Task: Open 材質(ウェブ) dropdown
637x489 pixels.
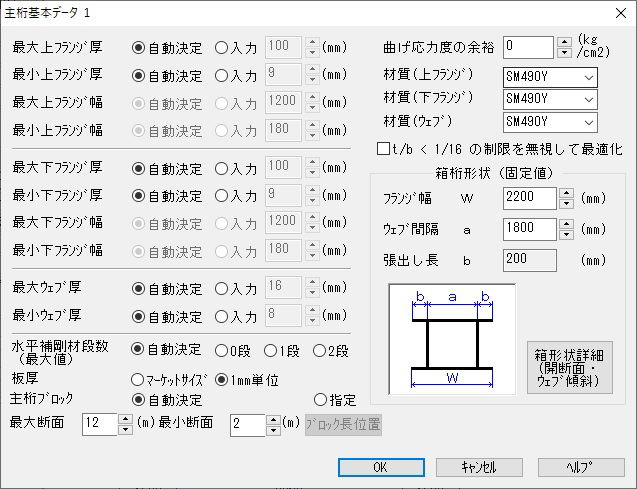Action: point(550,122)
